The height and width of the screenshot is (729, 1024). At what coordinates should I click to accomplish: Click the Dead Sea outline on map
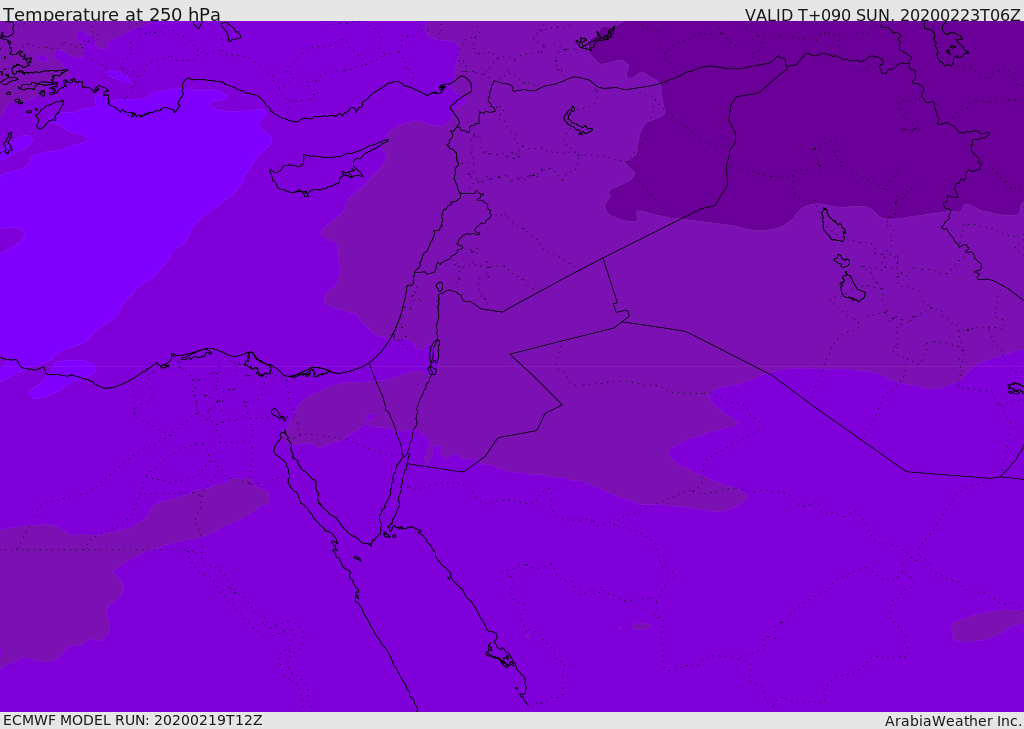pos(434,356)
